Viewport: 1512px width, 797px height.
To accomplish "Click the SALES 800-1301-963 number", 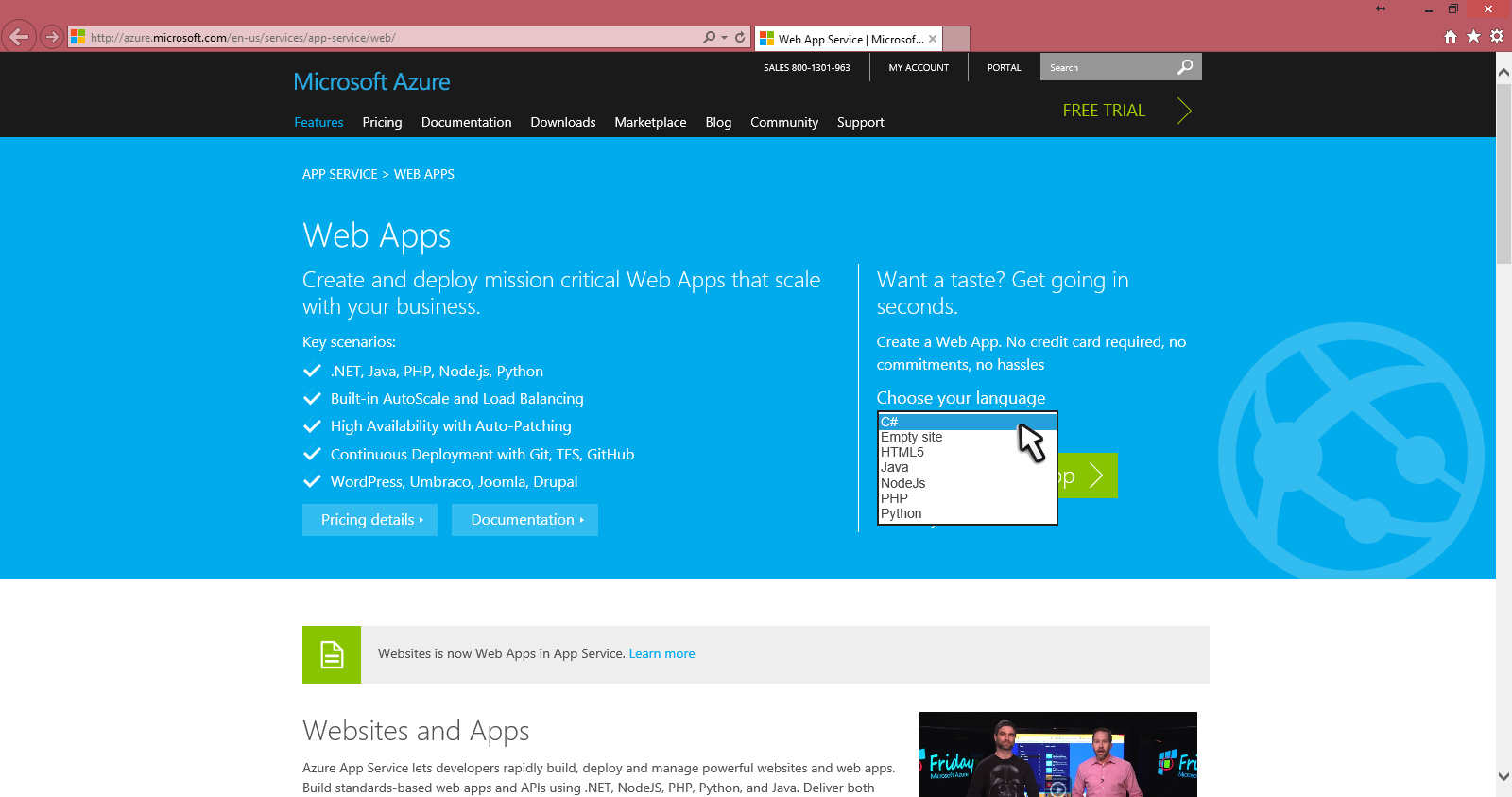I will click(x=807, y=68).
